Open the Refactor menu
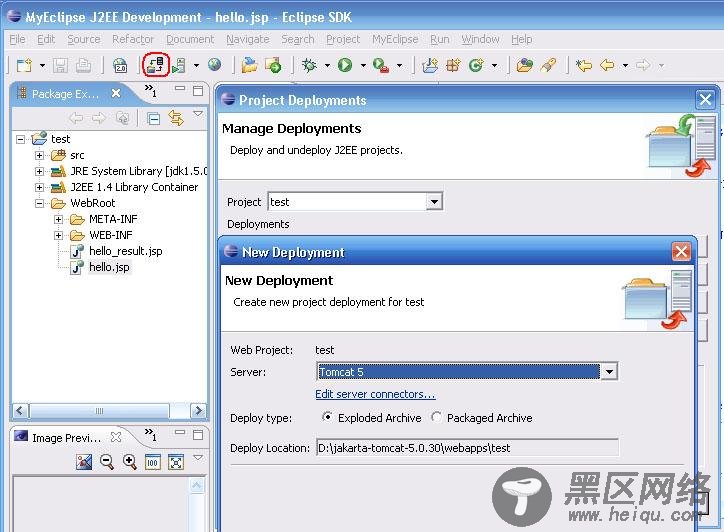Image resolution: width=724 pixels, height=532 pixels. [133, 39]
